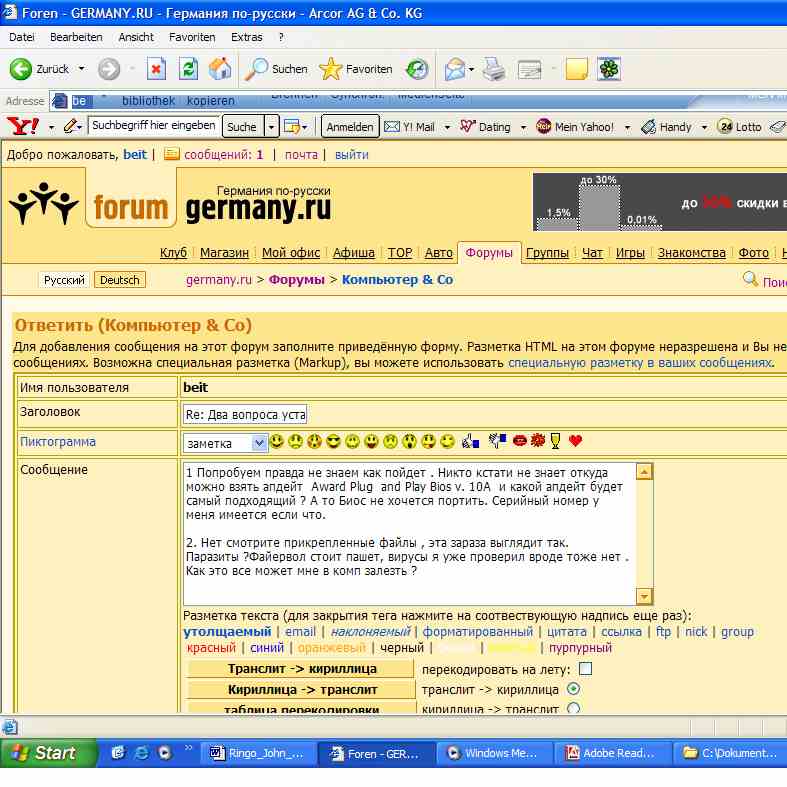Open the выйти logout link

pos(351,155)
